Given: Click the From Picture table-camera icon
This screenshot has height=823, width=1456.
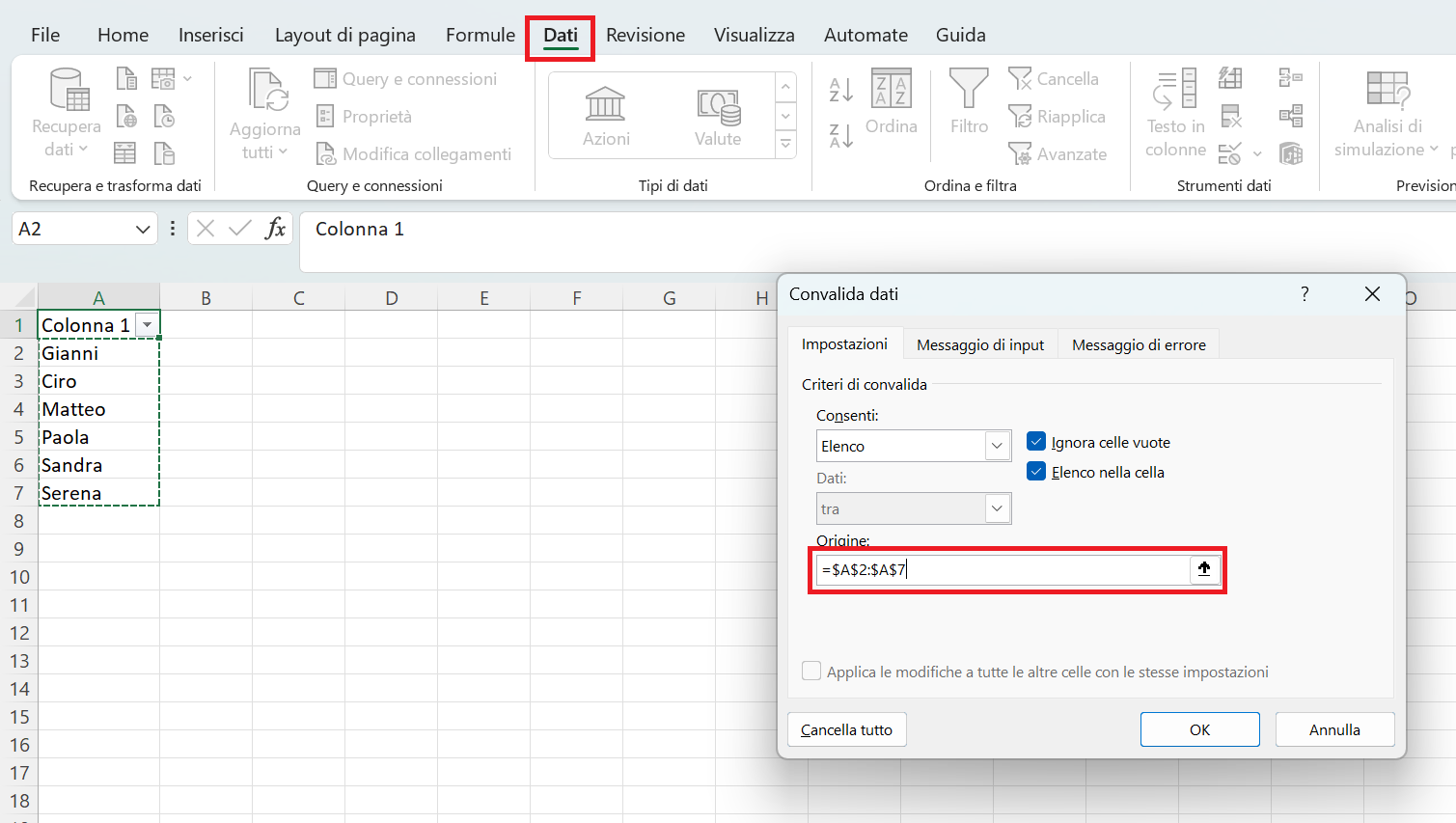Looking at the screenshot, I should (x=163, y=78).
